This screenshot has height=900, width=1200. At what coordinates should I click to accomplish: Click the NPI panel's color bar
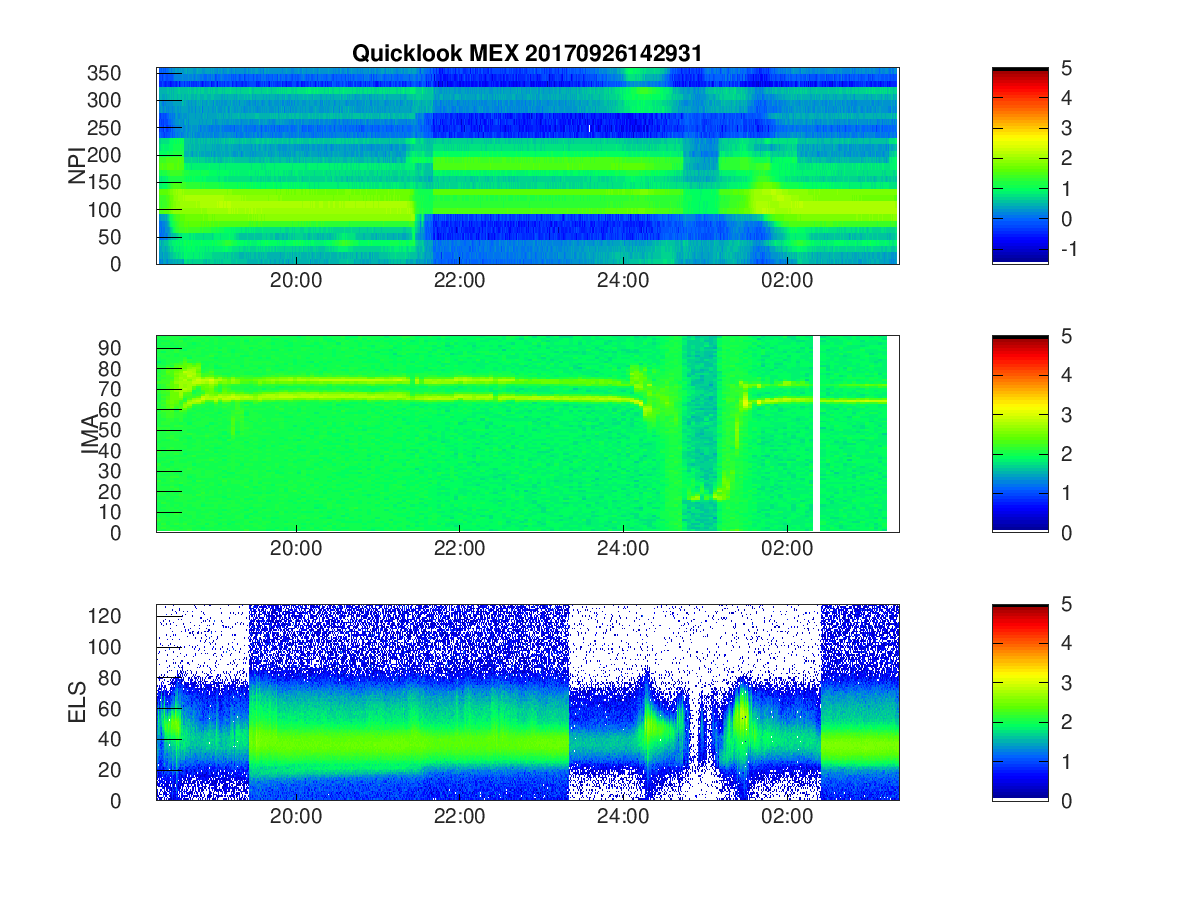pyautogui.click(x=1020, y=166)
